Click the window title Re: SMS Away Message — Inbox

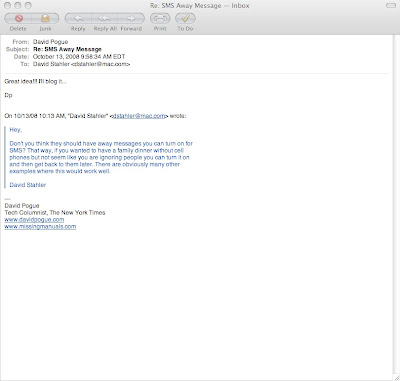[x=200, y=6]
